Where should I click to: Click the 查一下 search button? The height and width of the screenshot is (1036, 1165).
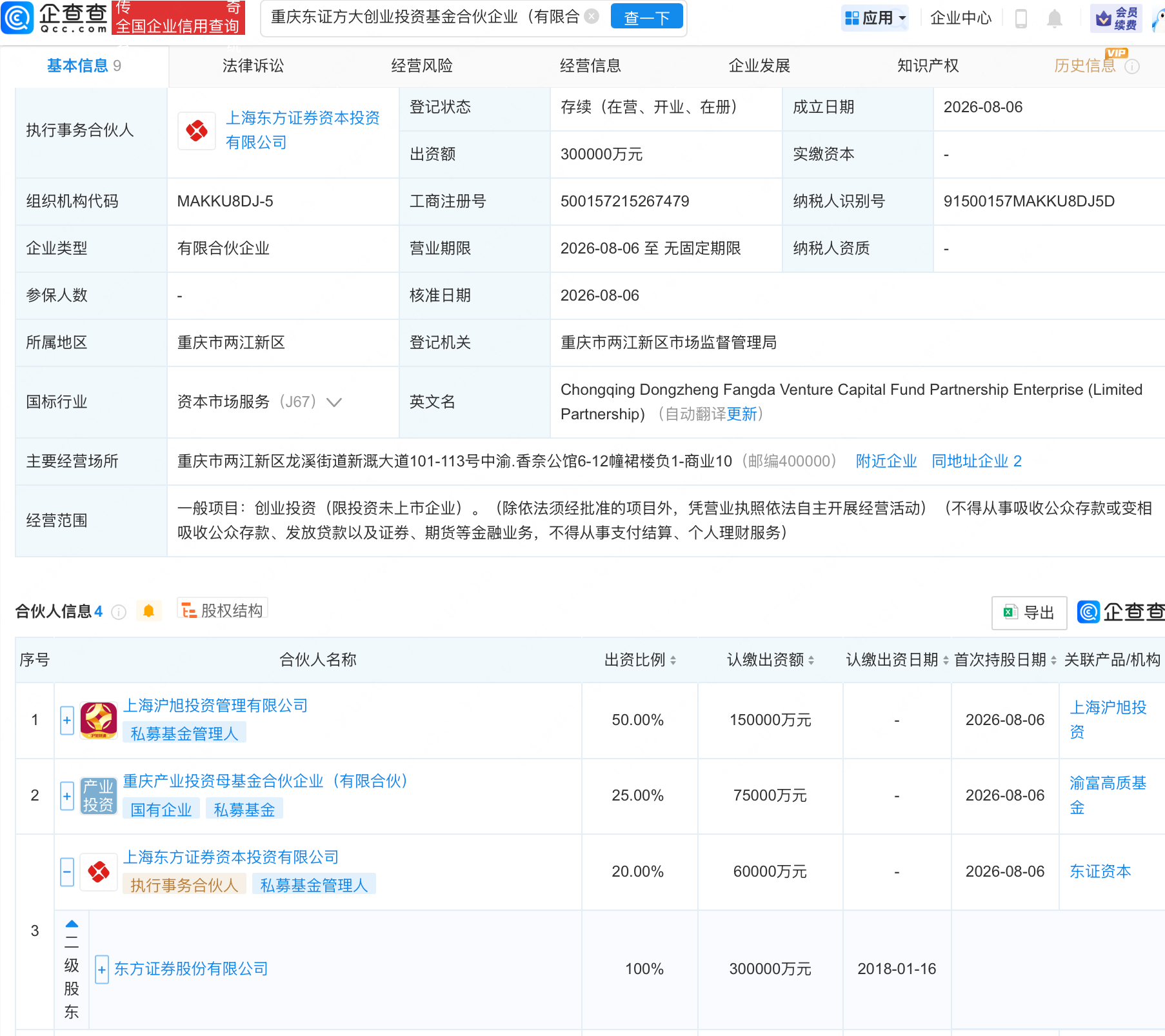tap(646, 17)
